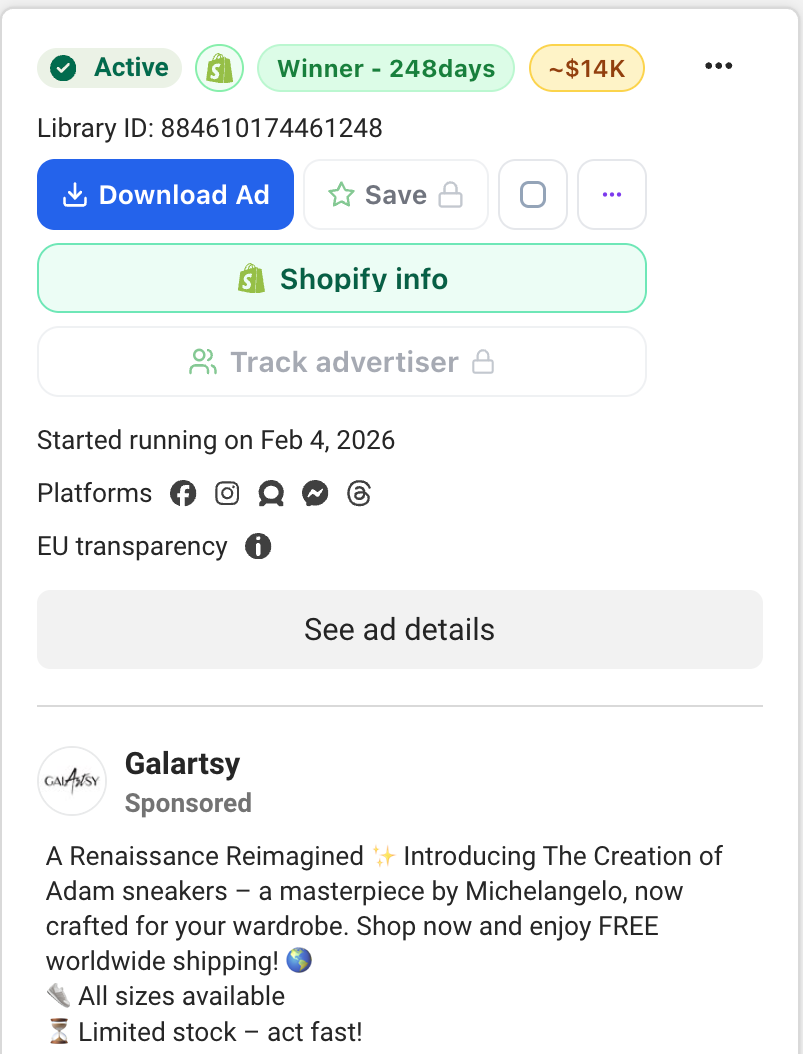Click the Library ID 884610174461248 text

click(210, 128)
